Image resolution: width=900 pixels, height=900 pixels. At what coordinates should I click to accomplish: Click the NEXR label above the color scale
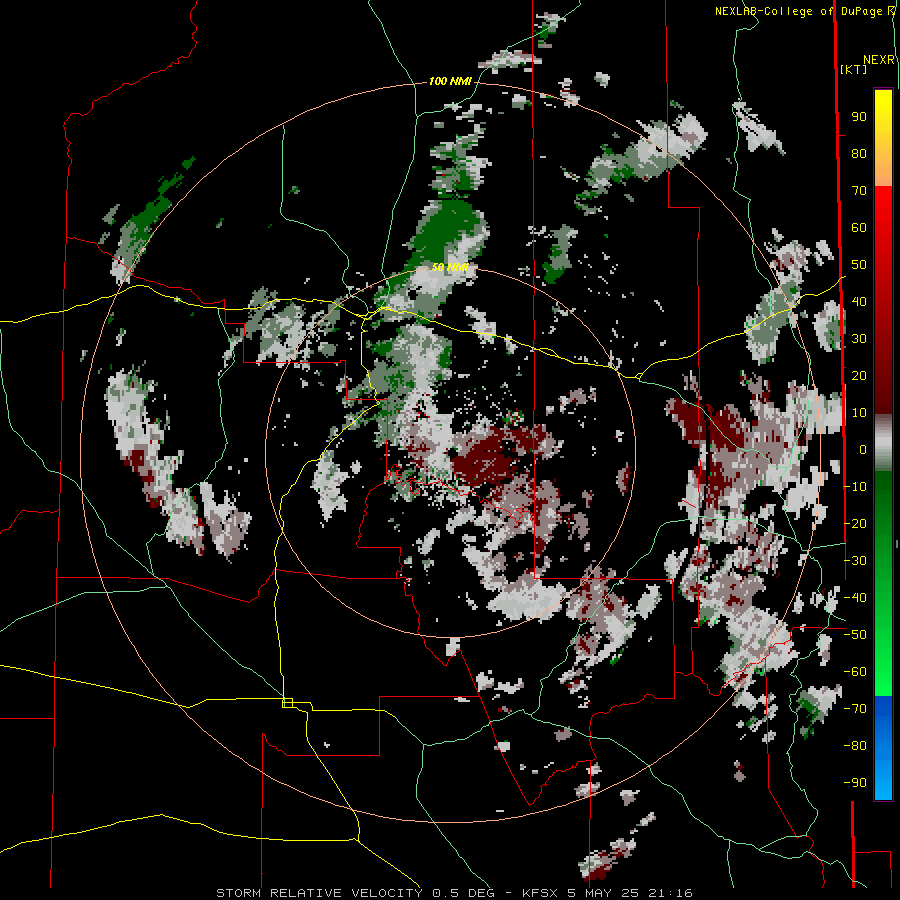pyautogui.click(x=879, y=60)
